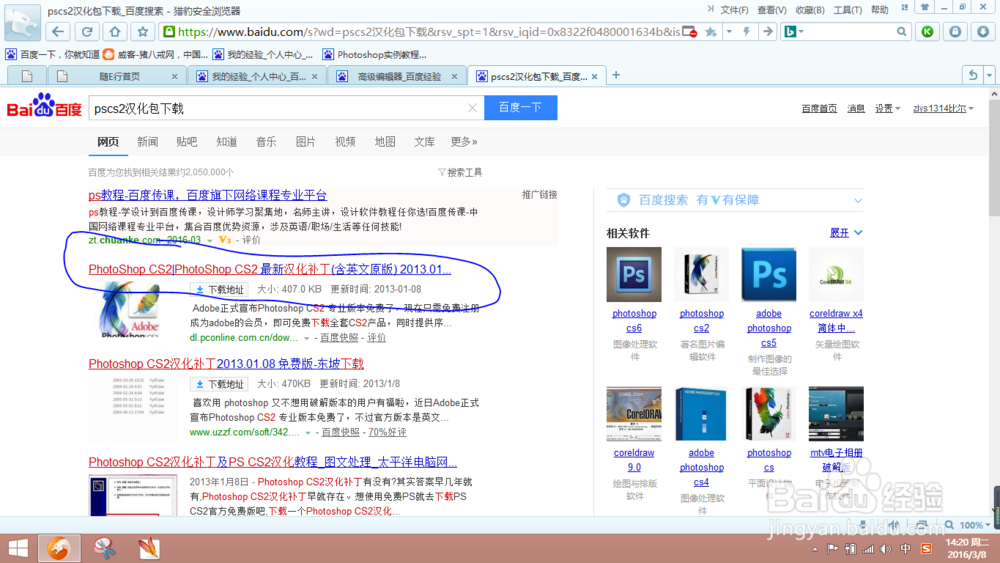Switch to the 我的经验_个人中心 browser tab

[256, 77]
